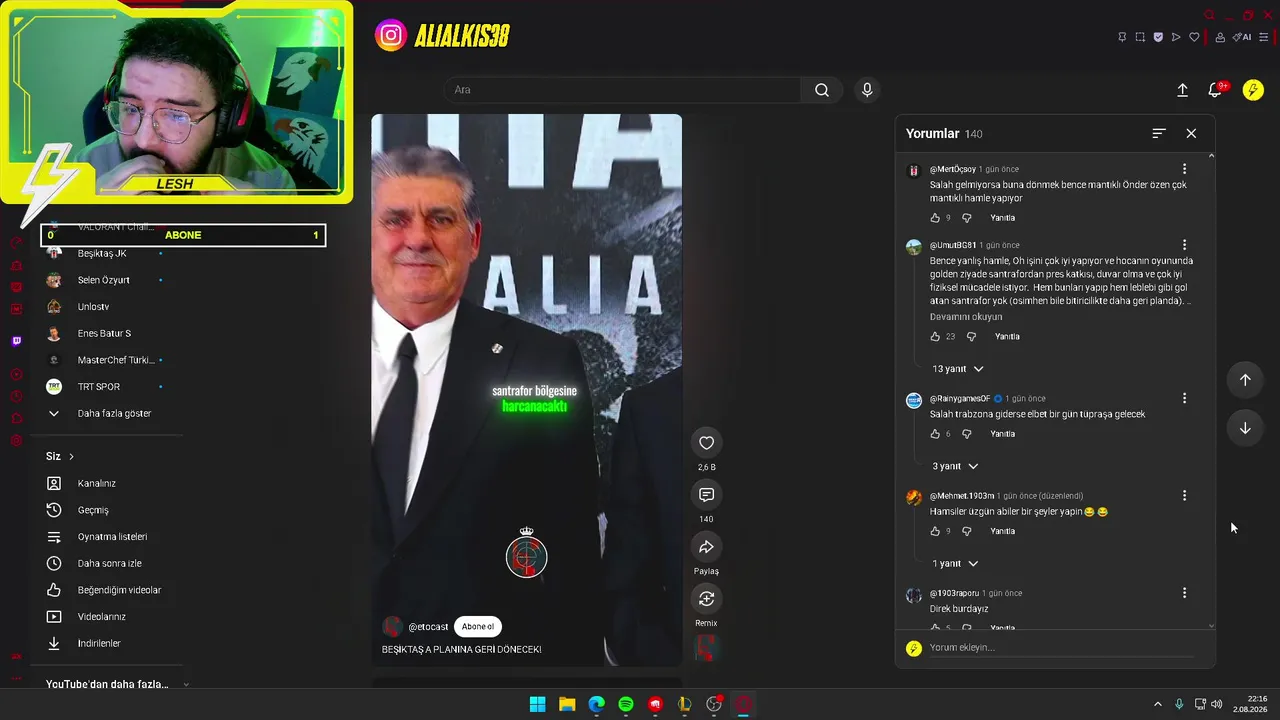1280x720 pixels.
Task: Open options menu on @RainygamesOF comment
Action: (x=1184, y=398)
